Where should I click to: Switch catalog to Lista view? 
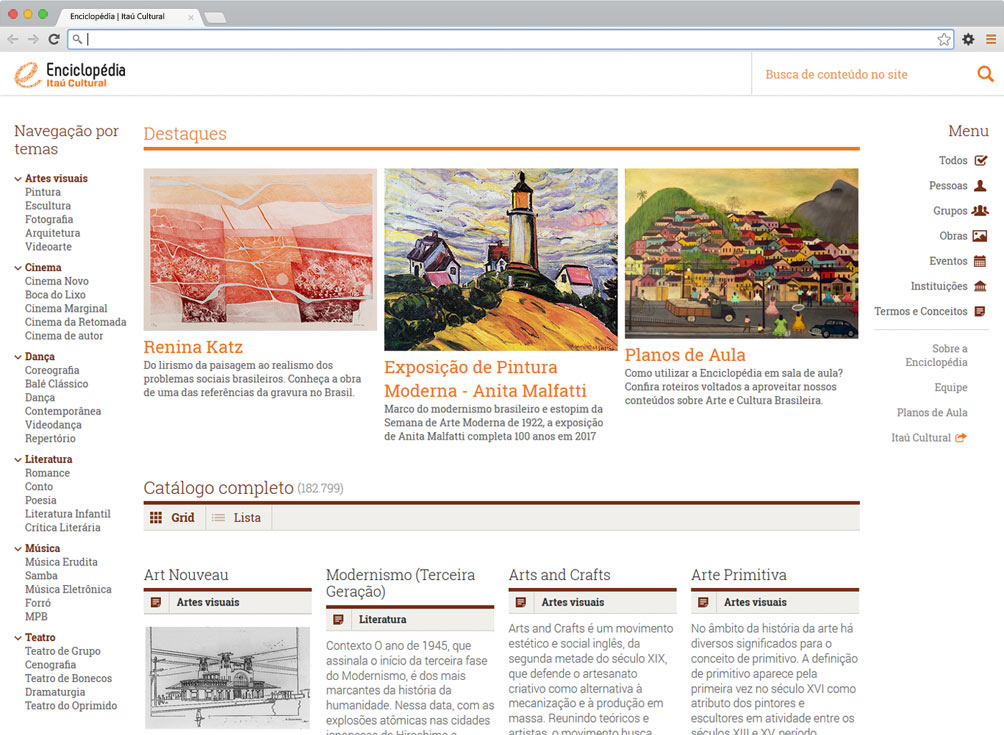tap(238, 518)
